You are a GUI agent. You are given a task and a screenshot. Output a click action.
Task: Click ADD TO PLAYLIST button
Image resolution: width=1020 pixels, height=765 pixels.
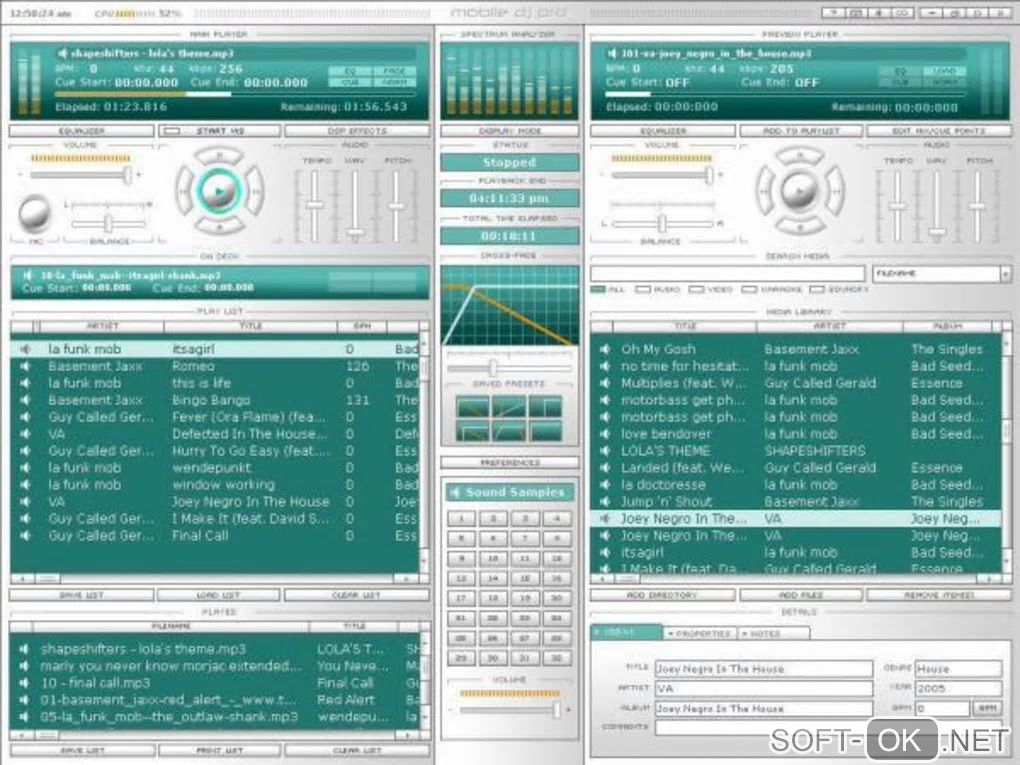pyautogui.click(x=801, y=131)
